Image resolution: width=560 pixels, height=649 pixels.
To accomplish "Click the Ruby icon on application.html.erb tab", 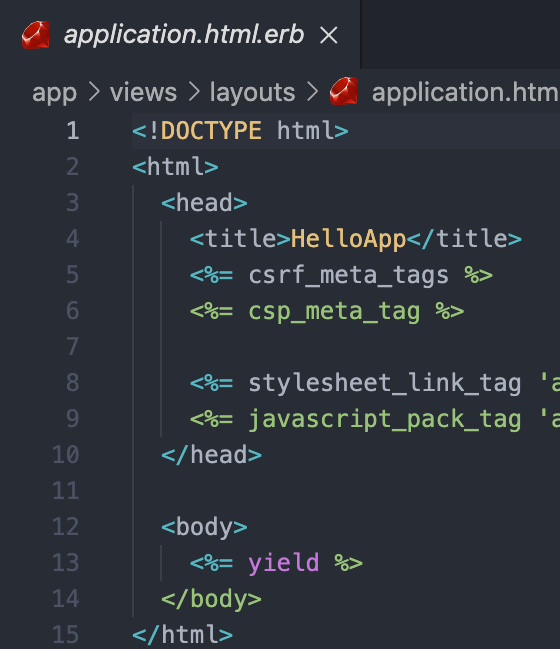I will coord(36,35).
